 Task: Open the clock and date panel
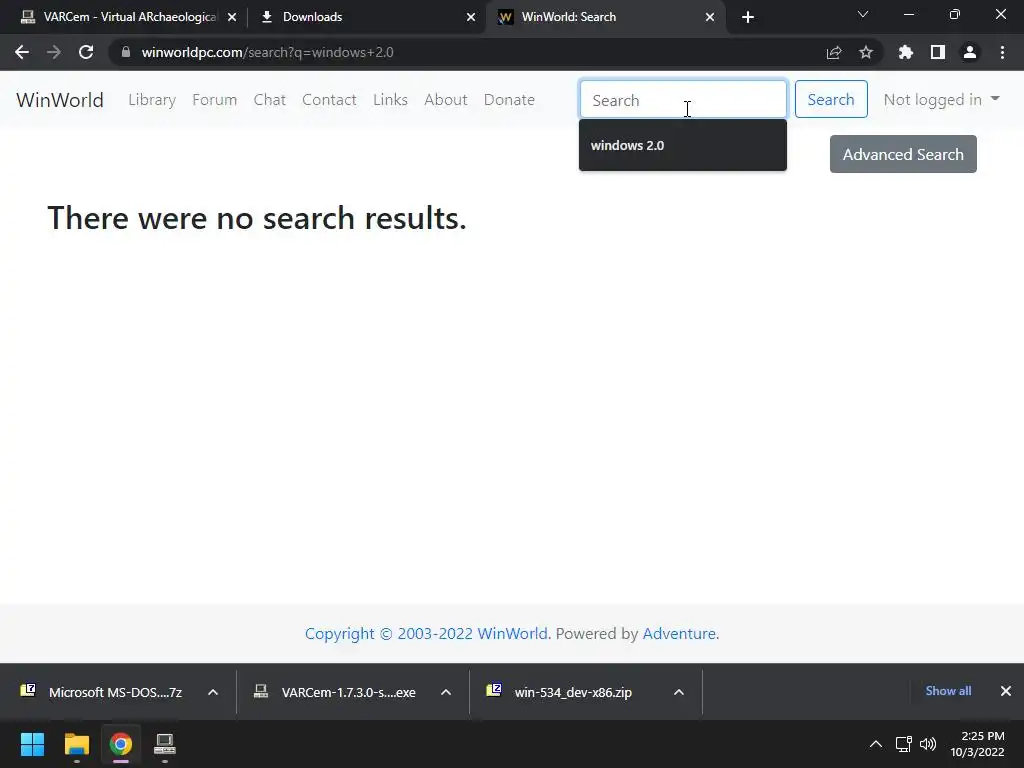pos(978,744)
